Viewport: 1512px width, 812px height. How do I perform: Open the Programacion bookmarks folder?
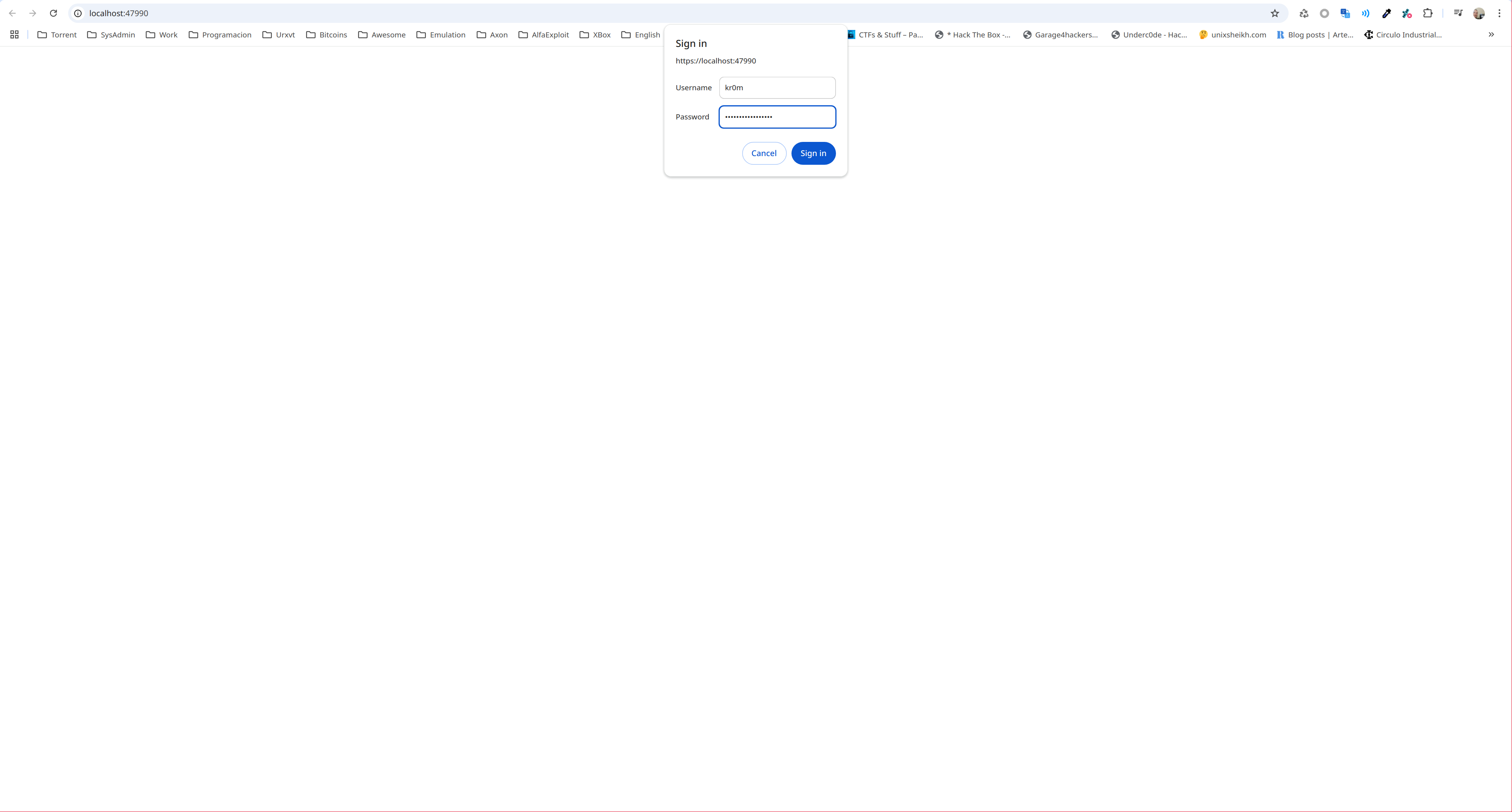tap(220, 35)
